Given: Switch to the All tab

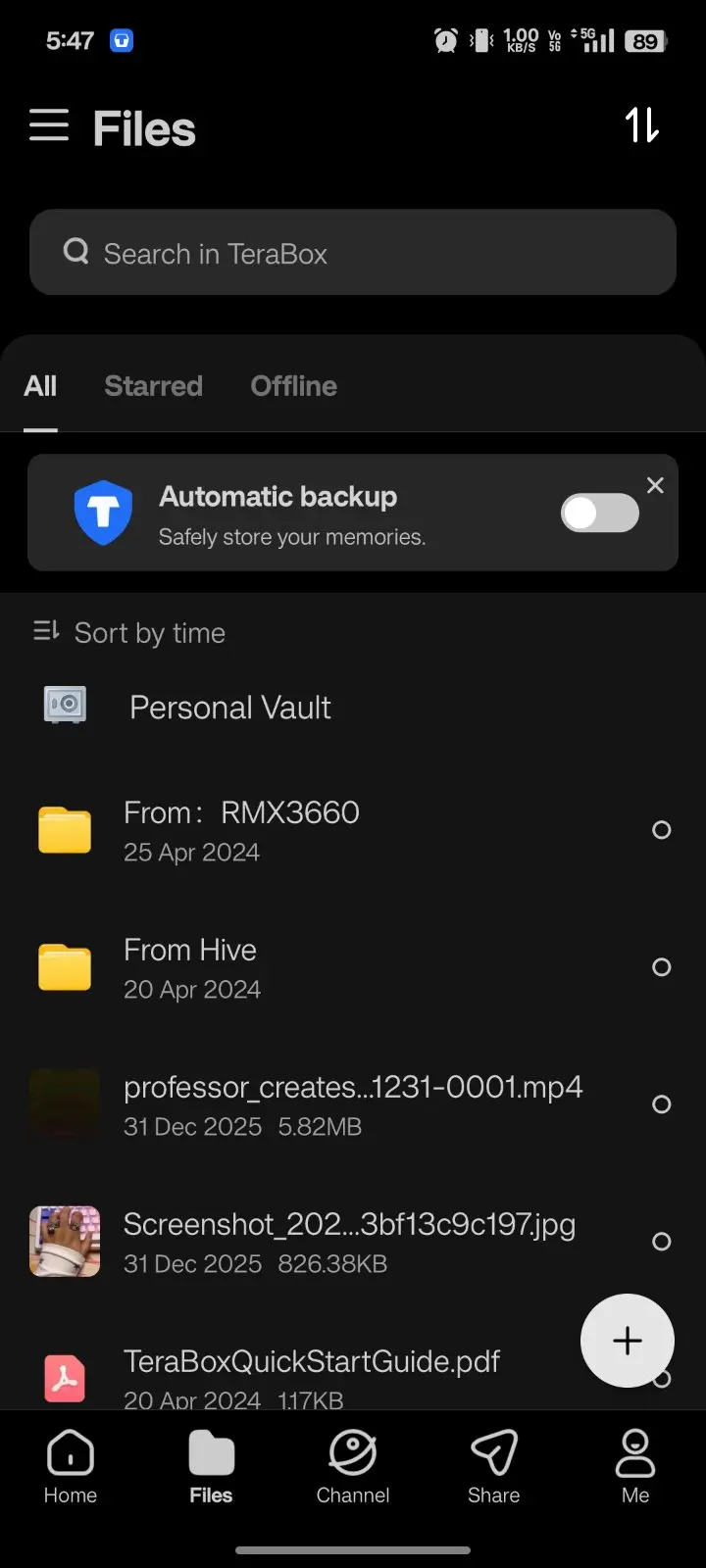Looking at the screenshot, I should coord(40,386).
